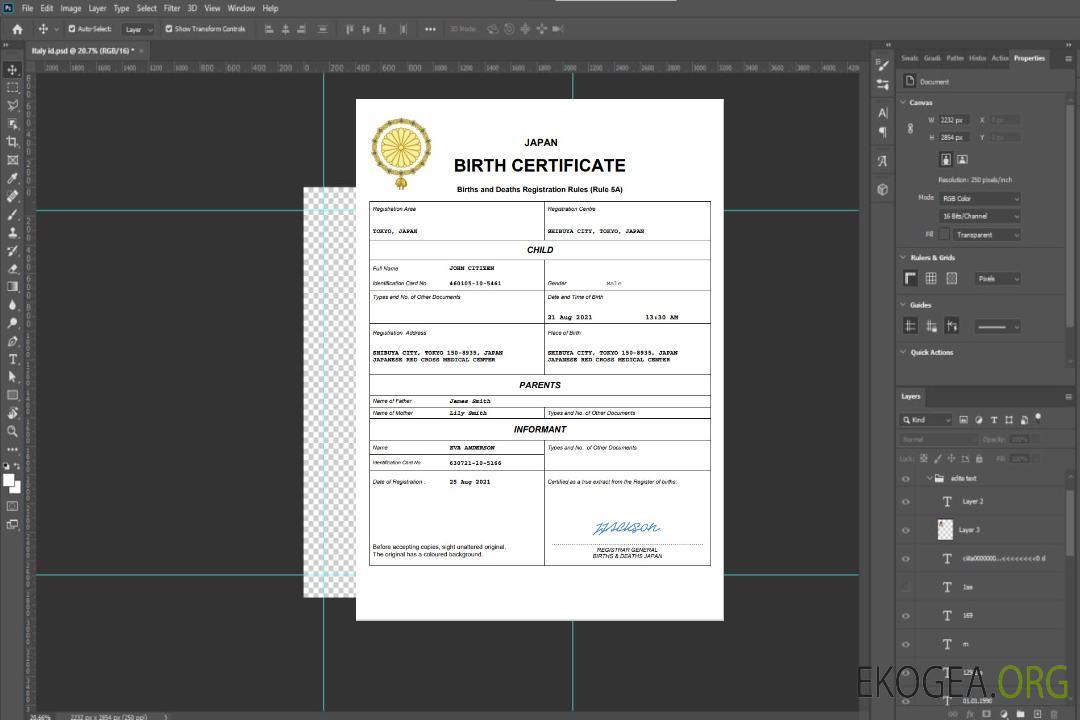Click the foreground color swatch
The width and height of the screenshot is (1080, 720).
pyautogui.click(x=8, y=480)
